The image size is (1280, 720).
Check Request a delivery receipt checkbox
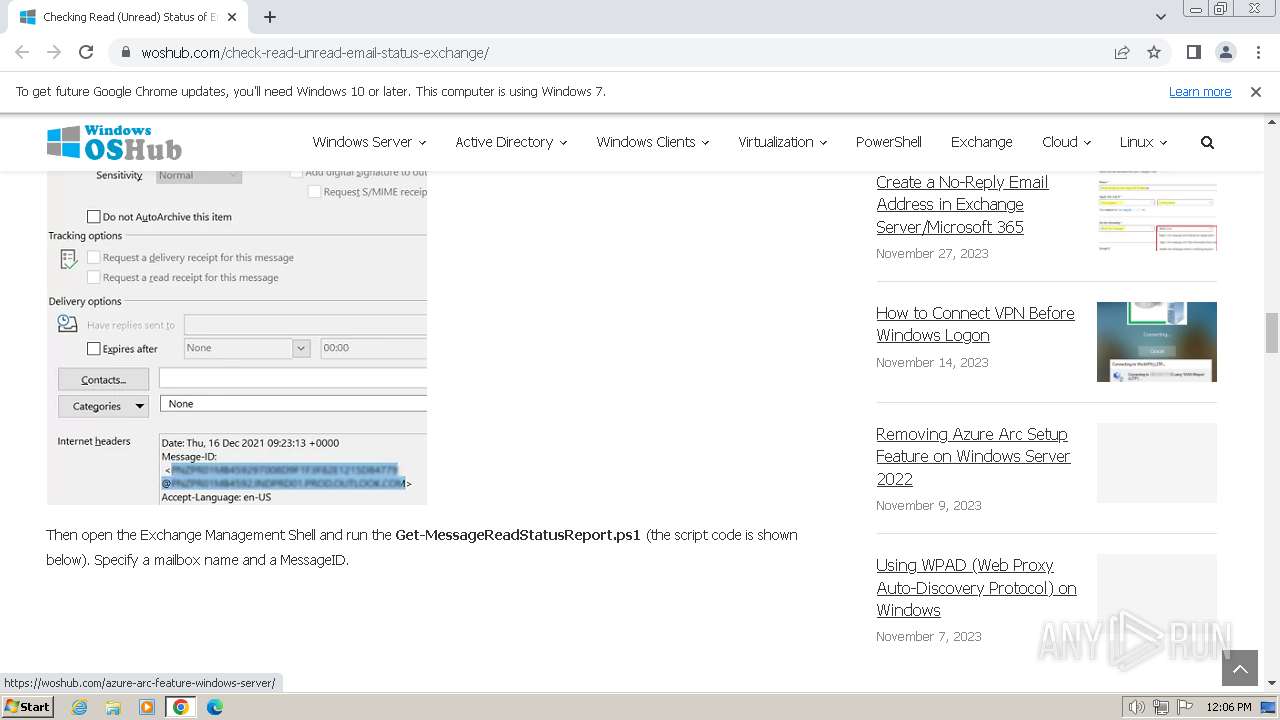click(94, 257)
